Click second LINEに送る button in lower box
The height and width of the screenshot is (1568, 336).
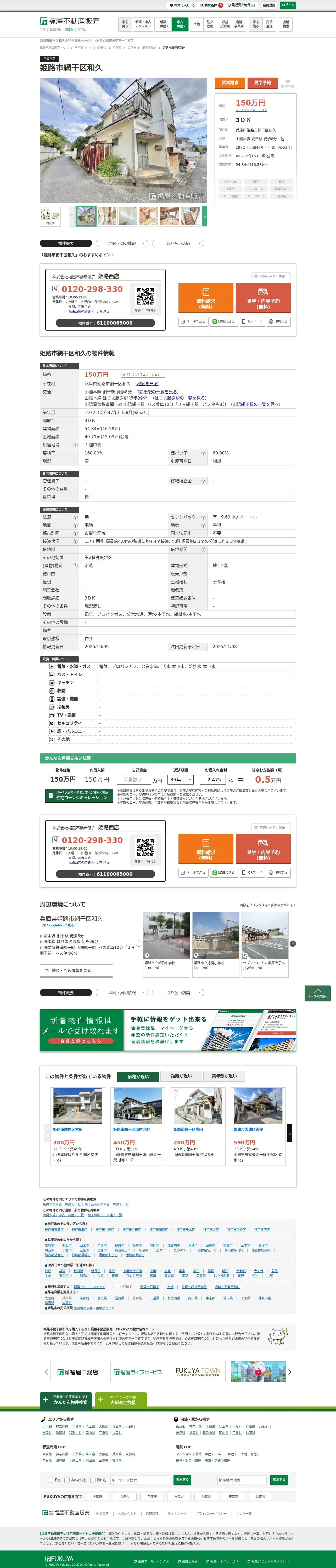[x=223, y=873]
